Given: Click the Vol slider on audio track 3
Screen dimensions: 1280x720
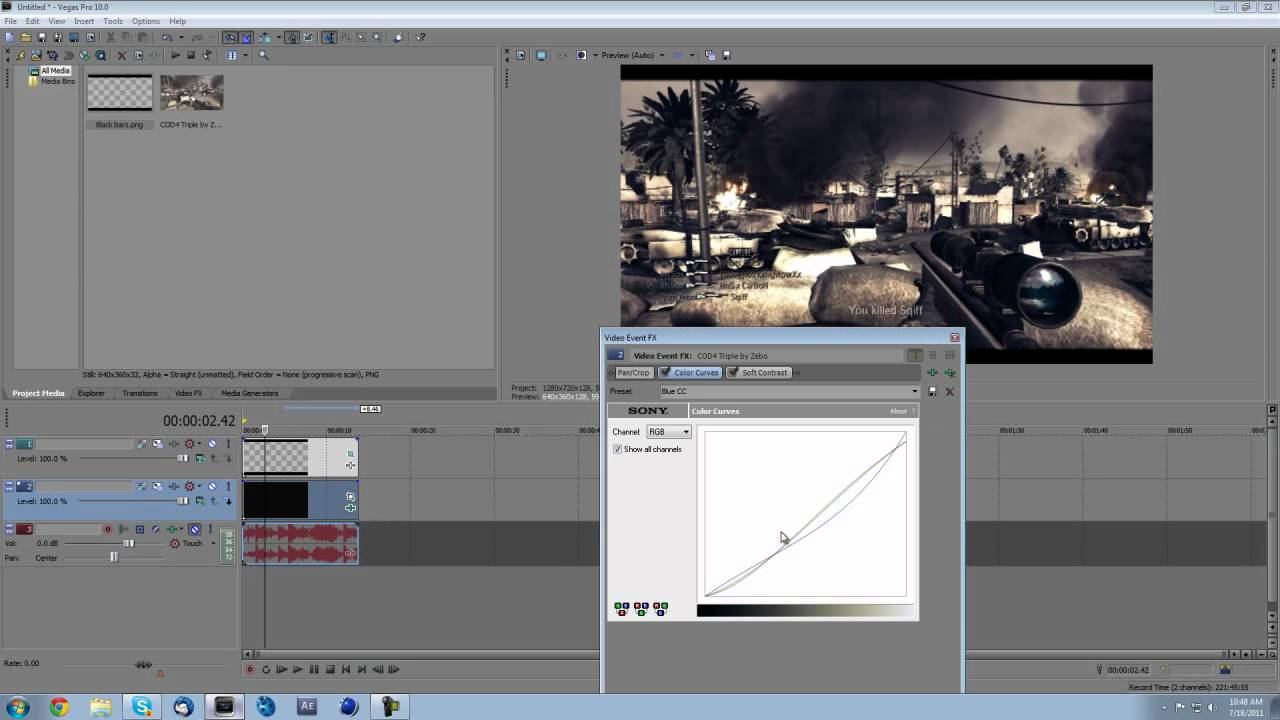Looking at the screenshot, I should point(128,543).
